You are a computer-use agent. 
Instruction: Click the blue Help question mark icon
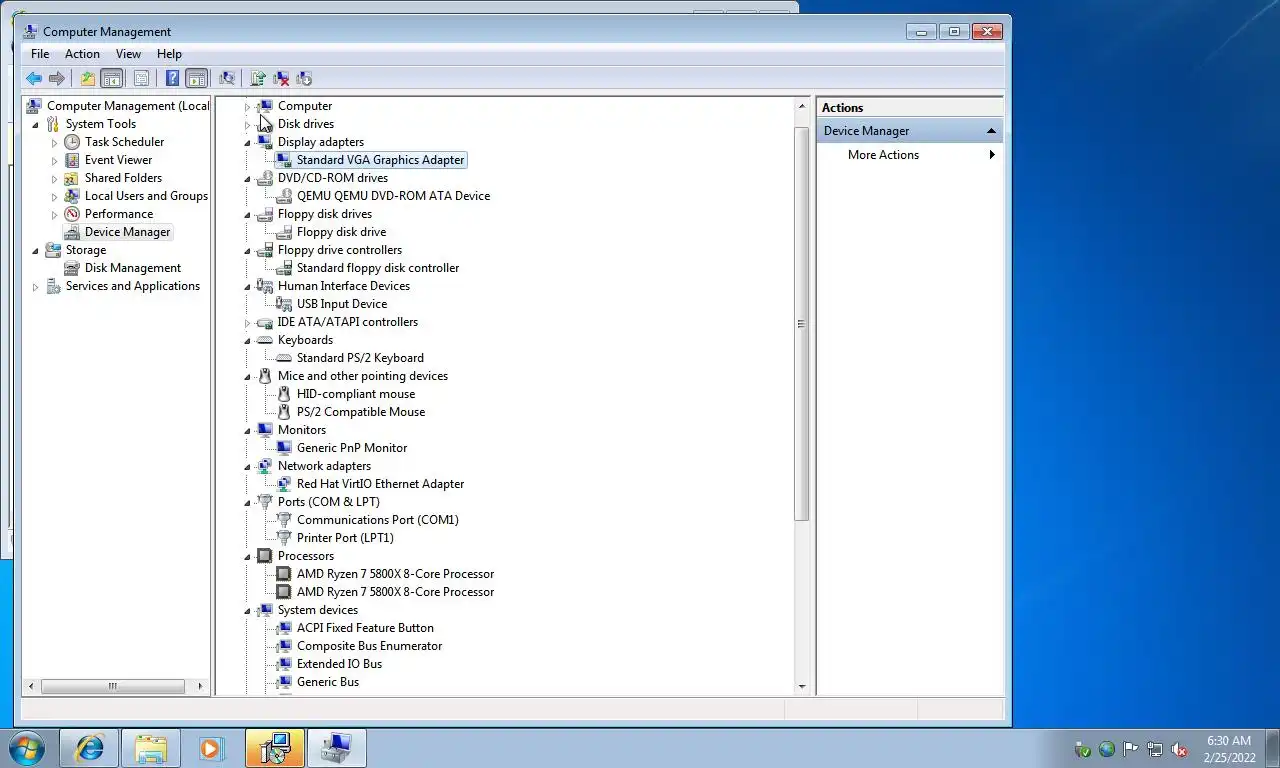[x=172, y=78]
